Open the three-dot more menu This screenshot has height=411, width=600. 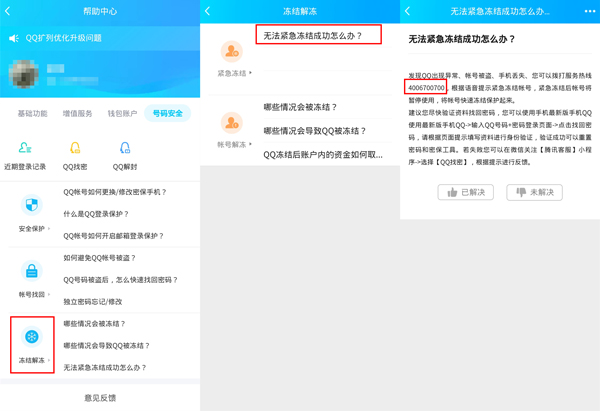click(x=590, y=11)
